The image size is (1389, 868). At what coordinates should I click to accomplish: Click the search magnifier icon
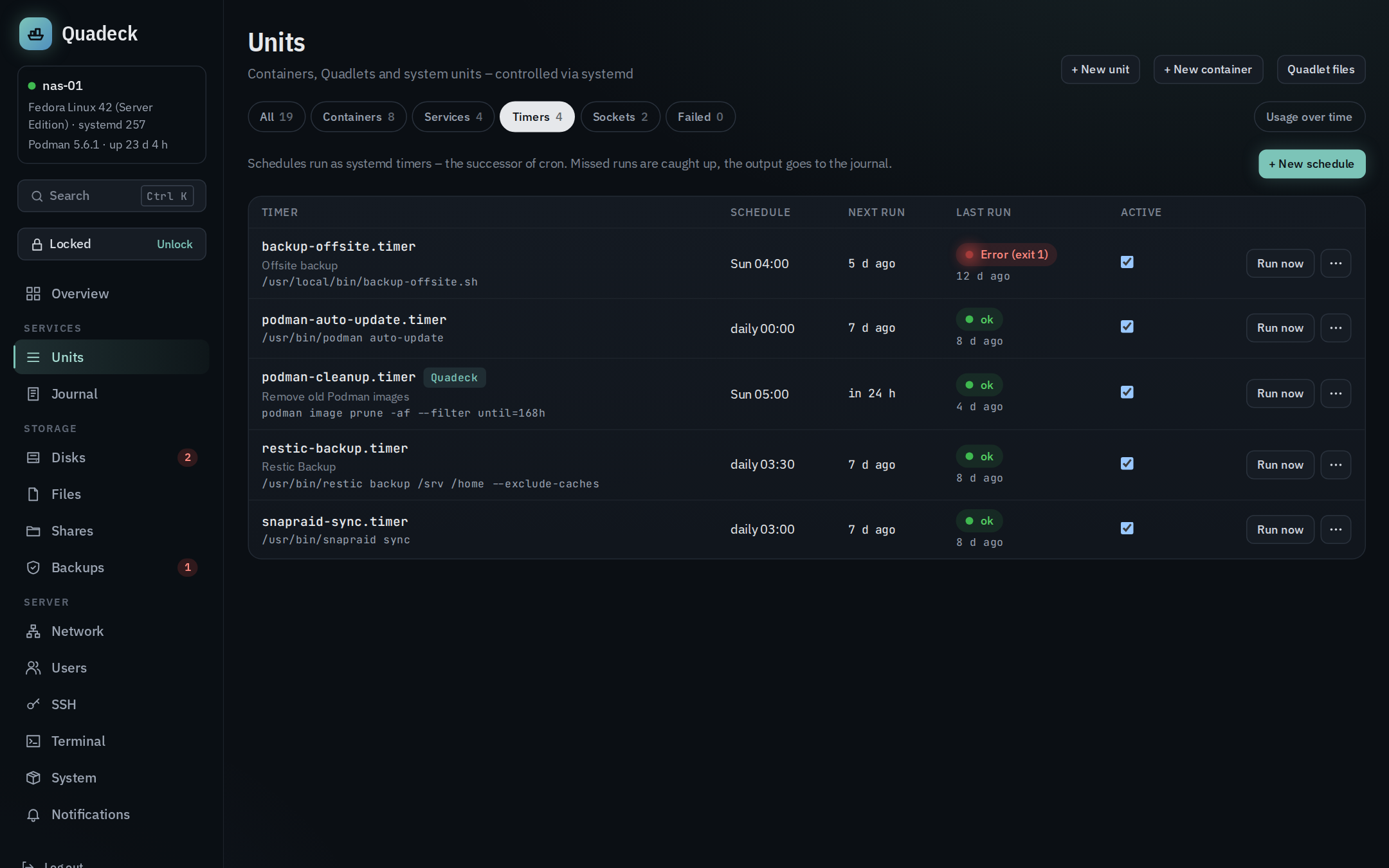(x=37, y=196)
